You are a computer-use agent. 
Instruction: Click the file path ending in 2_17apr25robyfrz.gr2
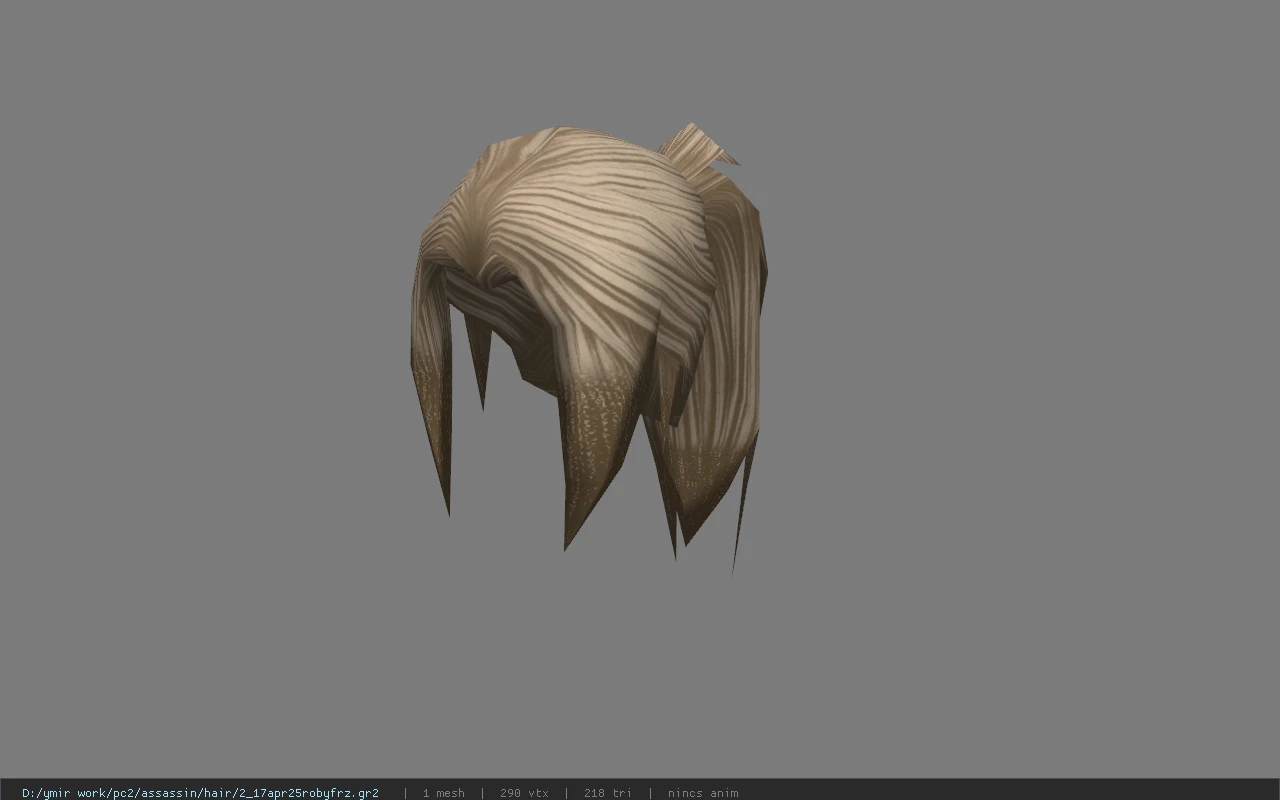coord(200,793)
